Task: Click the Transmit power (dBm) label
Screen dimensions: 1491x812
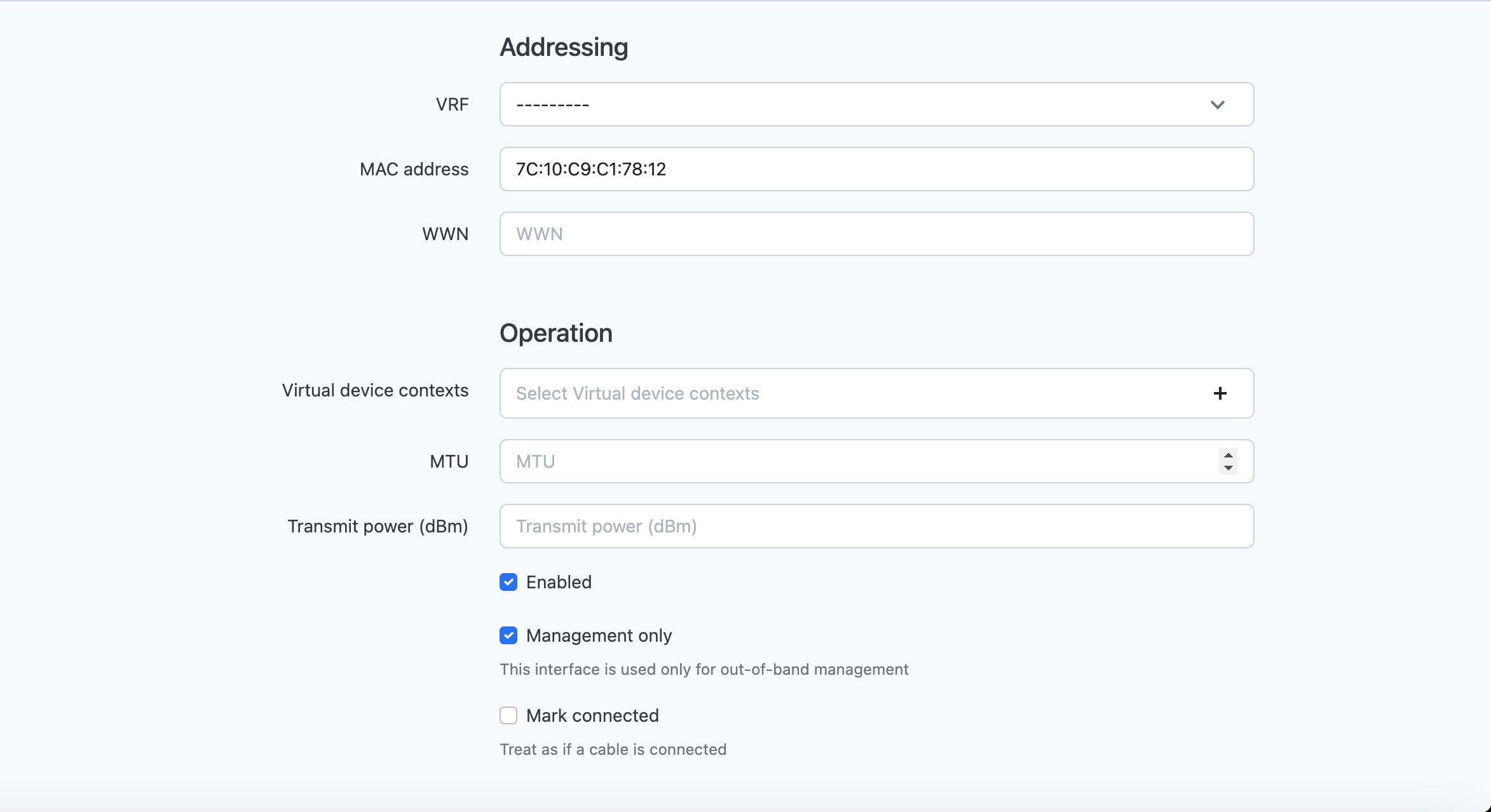Action: (378, 526)
